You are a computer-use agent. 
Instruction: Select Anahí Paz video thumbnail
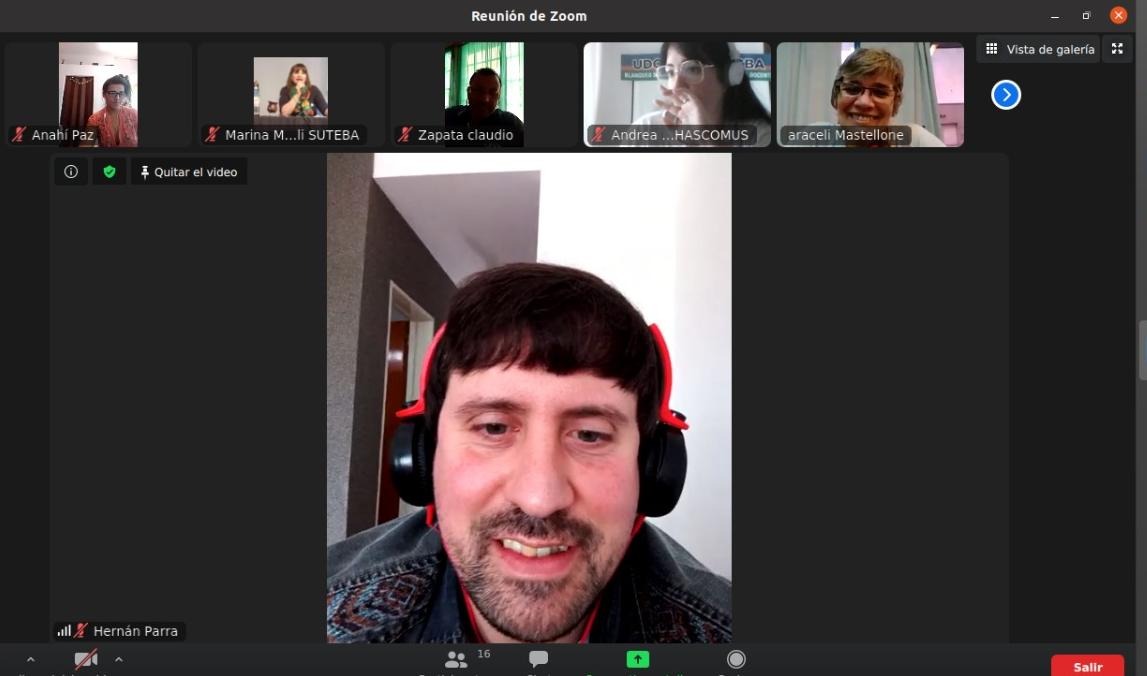[98, 94]
